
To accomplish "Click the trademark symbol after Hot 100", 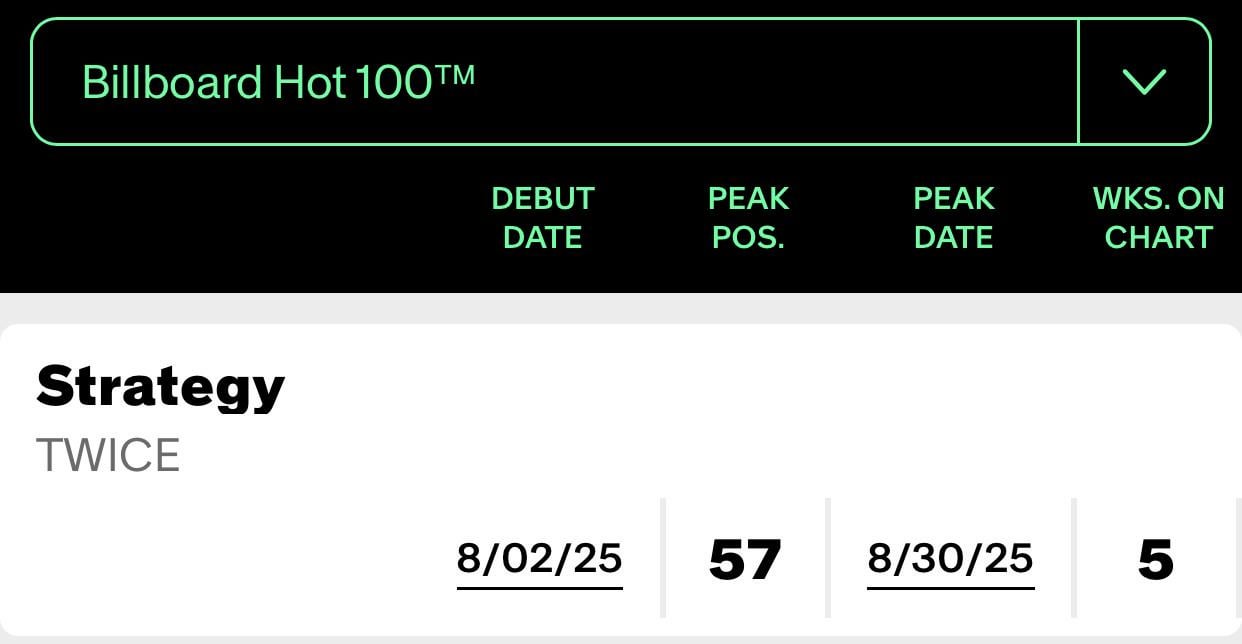I will coord(456,74).
